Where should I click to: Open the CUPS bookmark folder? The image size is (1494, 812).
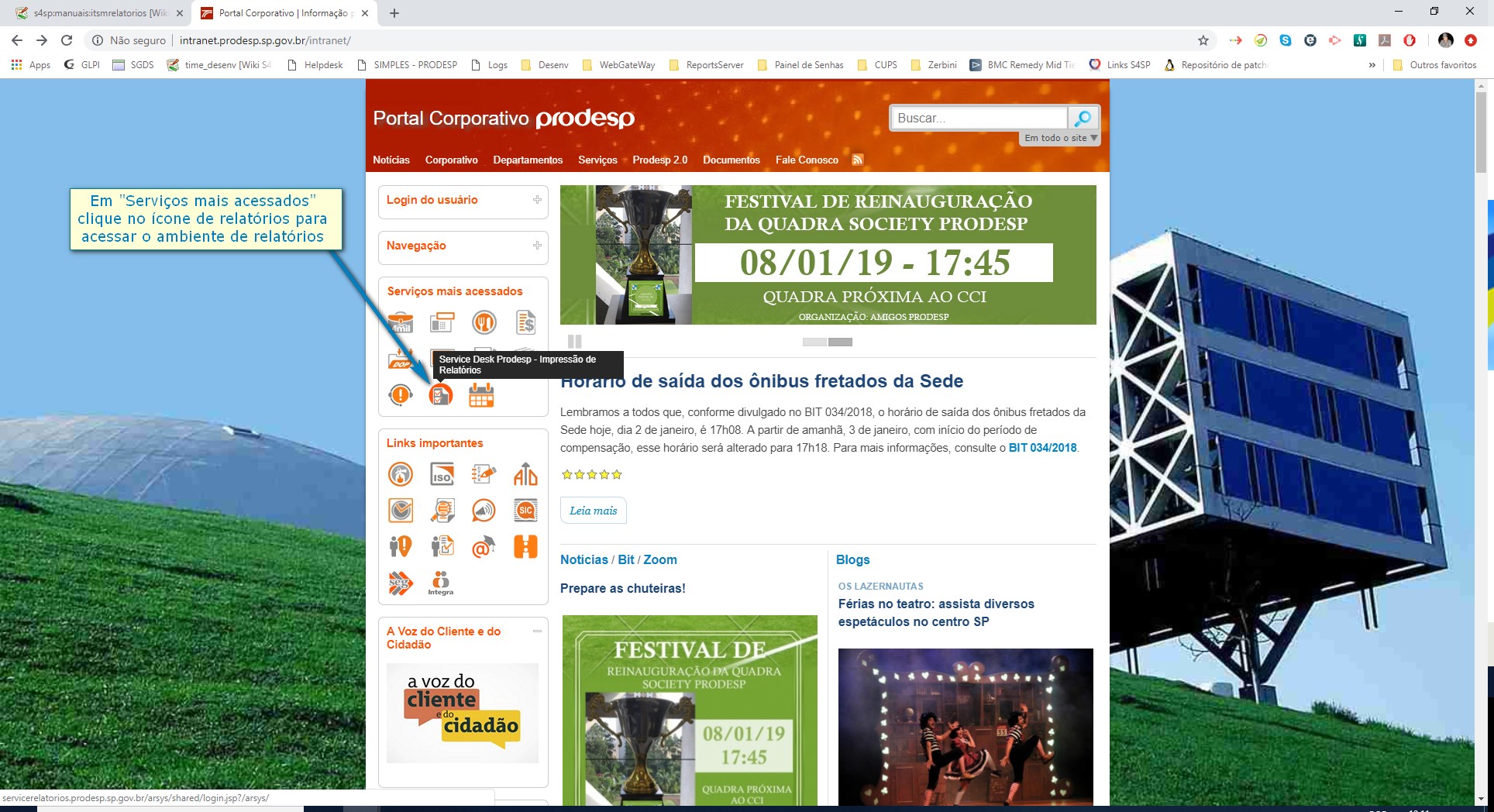pyautogui.click(x=877, y=65)
